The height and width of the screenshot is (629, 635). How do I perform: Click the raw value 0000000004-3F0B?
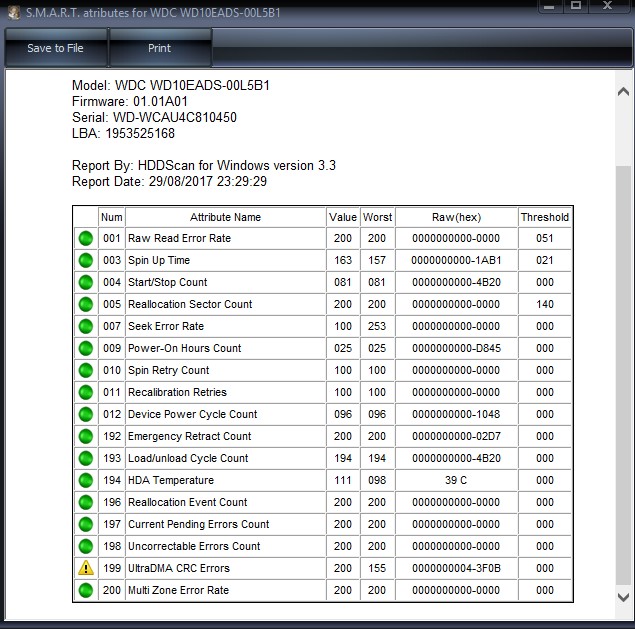pos(456,568)
